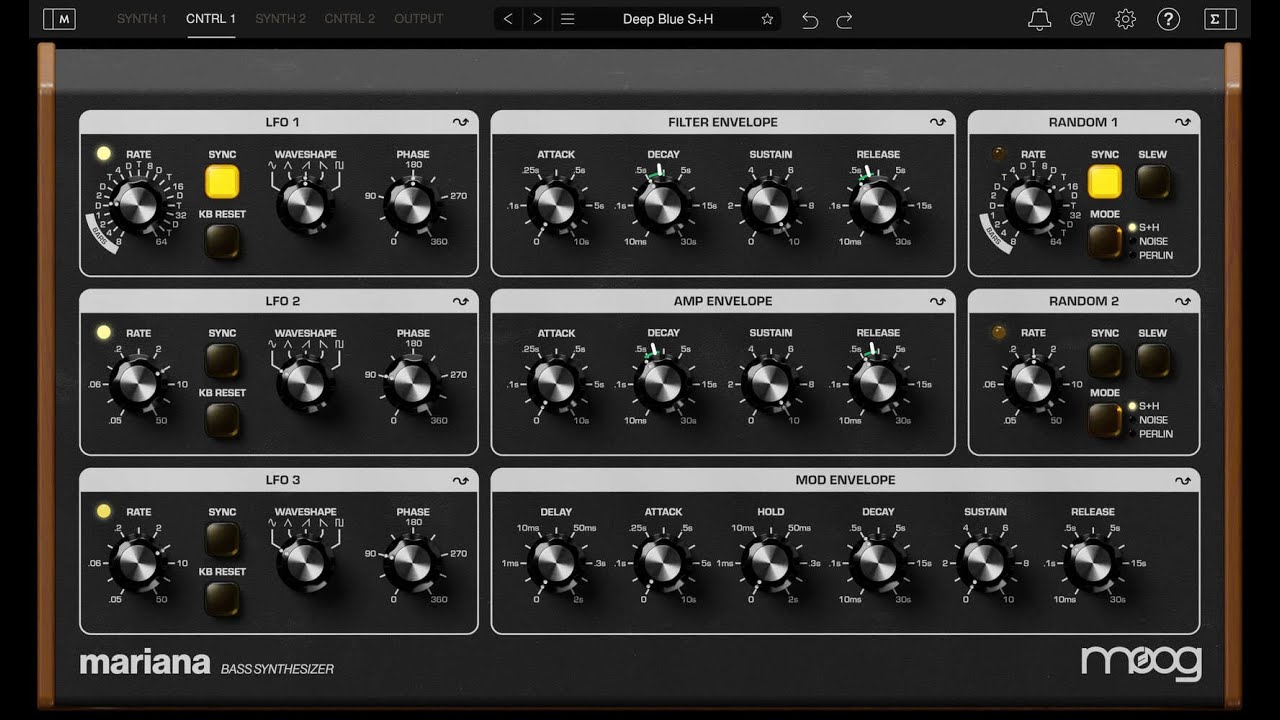Viewport: 1280px width, 720px height.
Task: Click Mod Envelope HOLD knob
Action: pyautogui.click(x=770, y=563)
